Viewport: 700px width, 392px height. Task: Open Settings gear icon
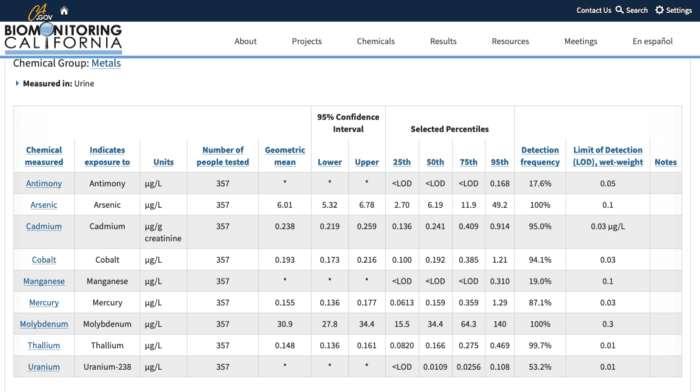659,10
